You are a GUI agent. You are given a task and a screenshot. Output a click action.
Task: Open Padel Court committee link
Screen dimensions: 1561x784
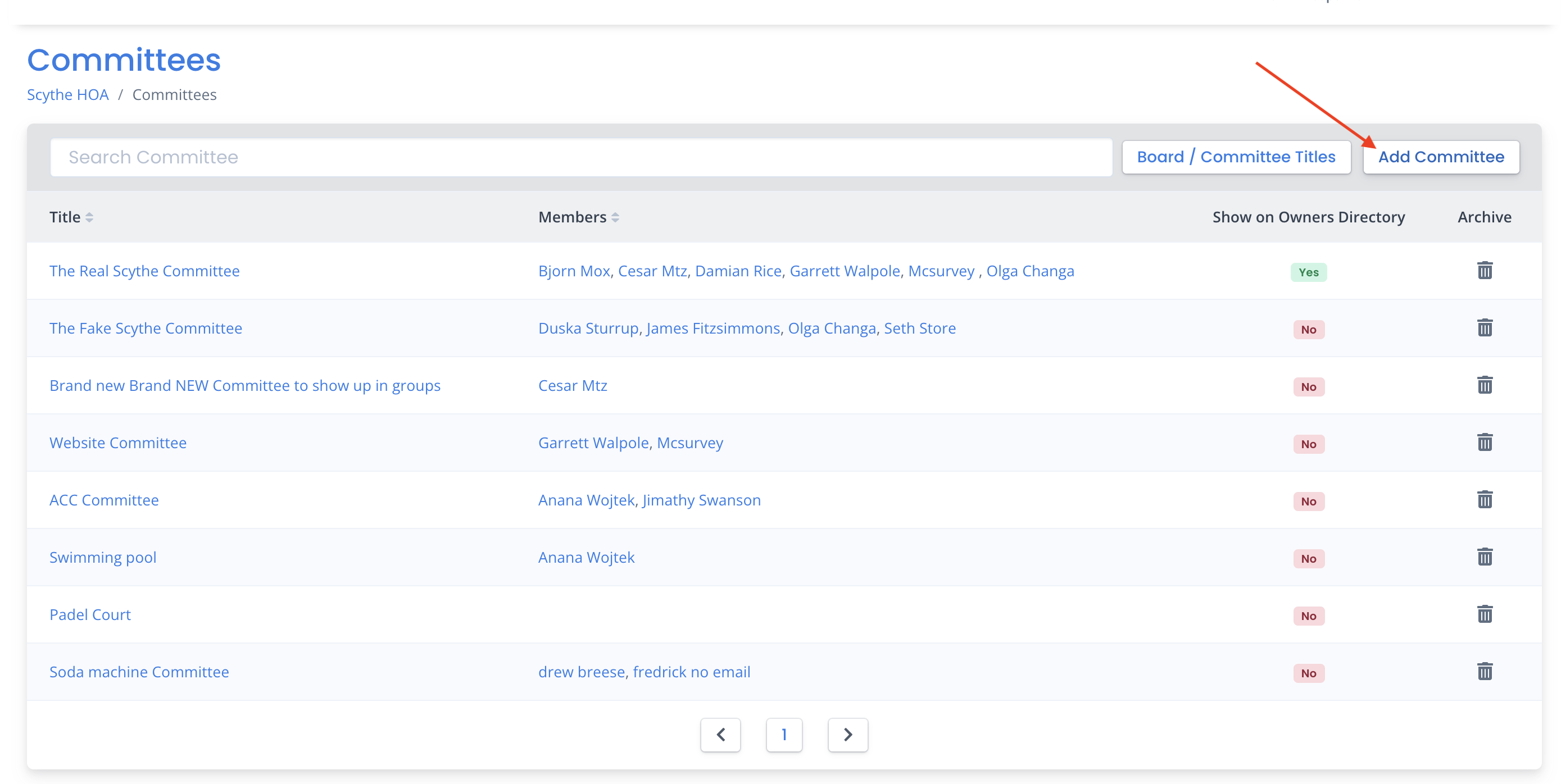click(x=90, y=614)
